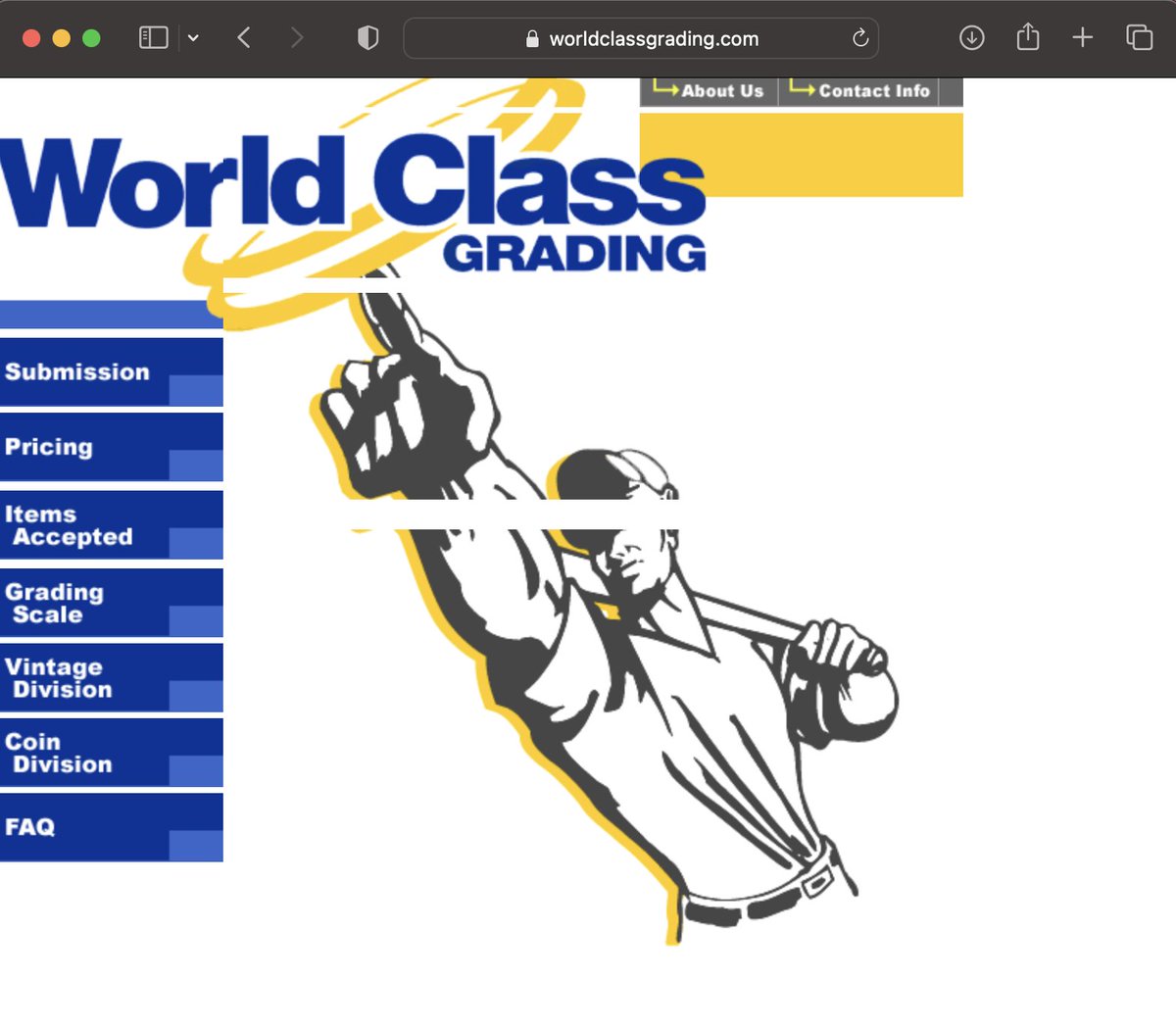Open a new tab with the plus icon

click(1082, 38)
